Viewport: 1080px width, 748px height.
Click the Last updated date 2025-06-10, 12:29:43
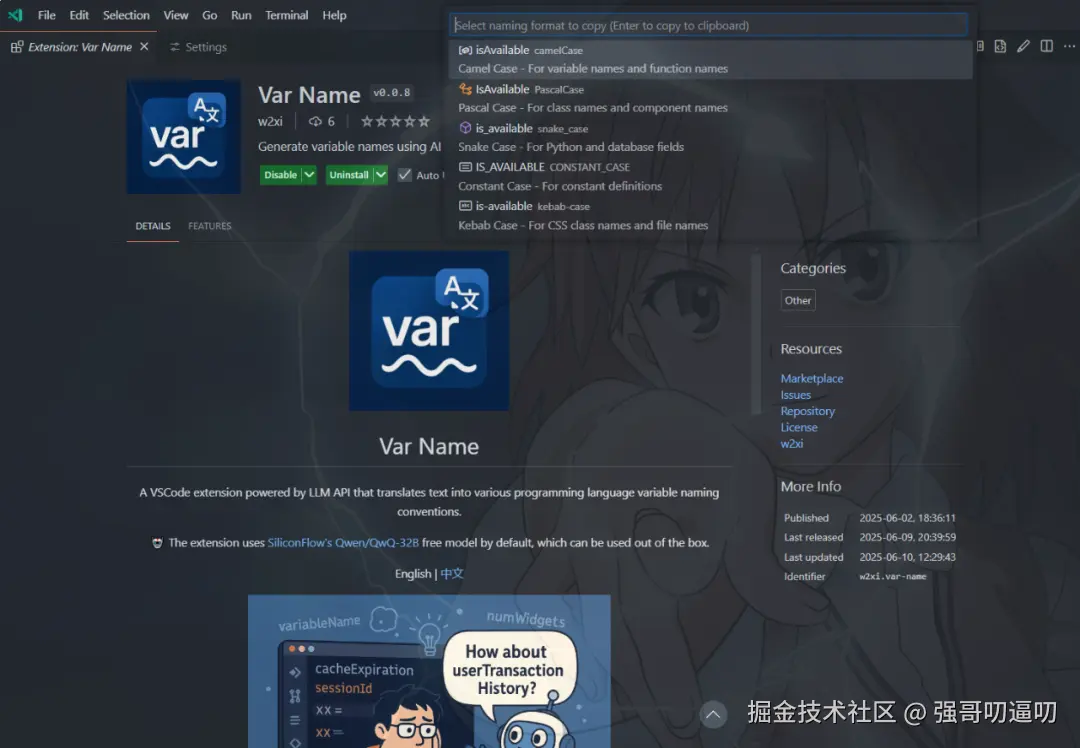pos(907,557)
